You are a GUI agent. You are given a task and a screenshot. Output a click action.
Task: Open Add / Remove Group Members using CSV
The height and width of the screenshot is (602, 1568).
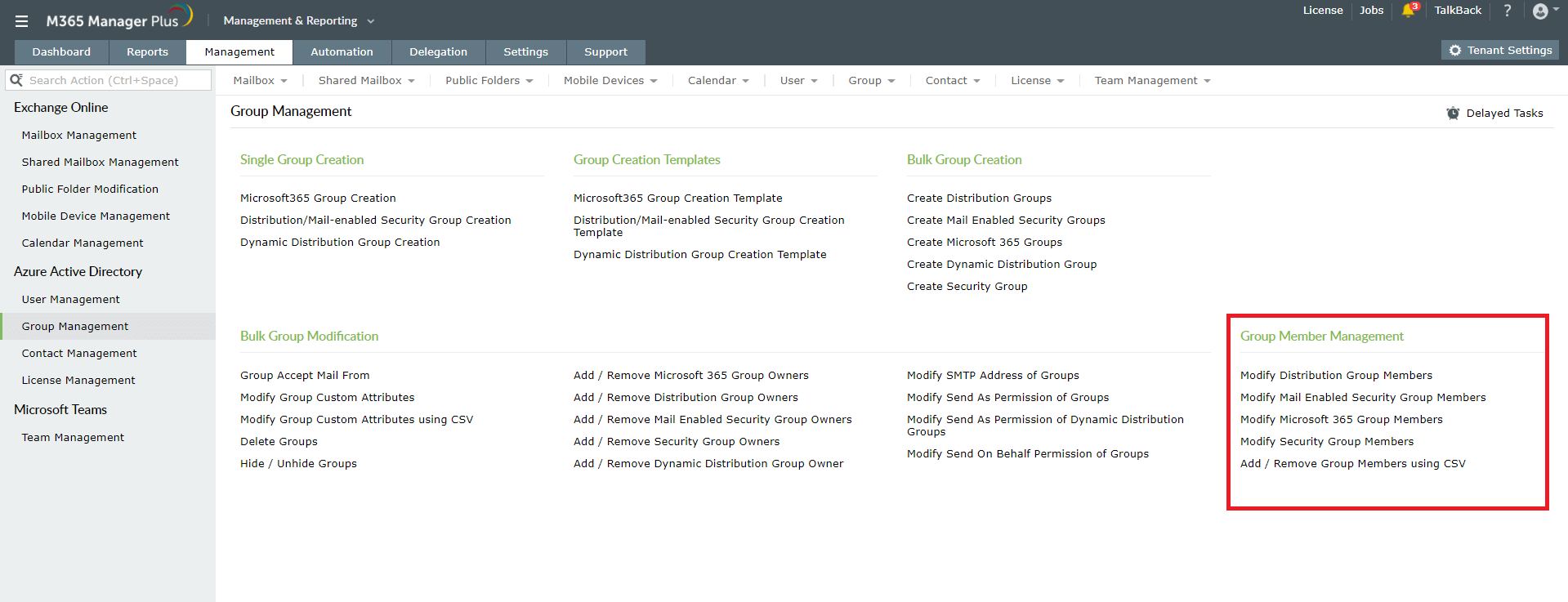1353,463
